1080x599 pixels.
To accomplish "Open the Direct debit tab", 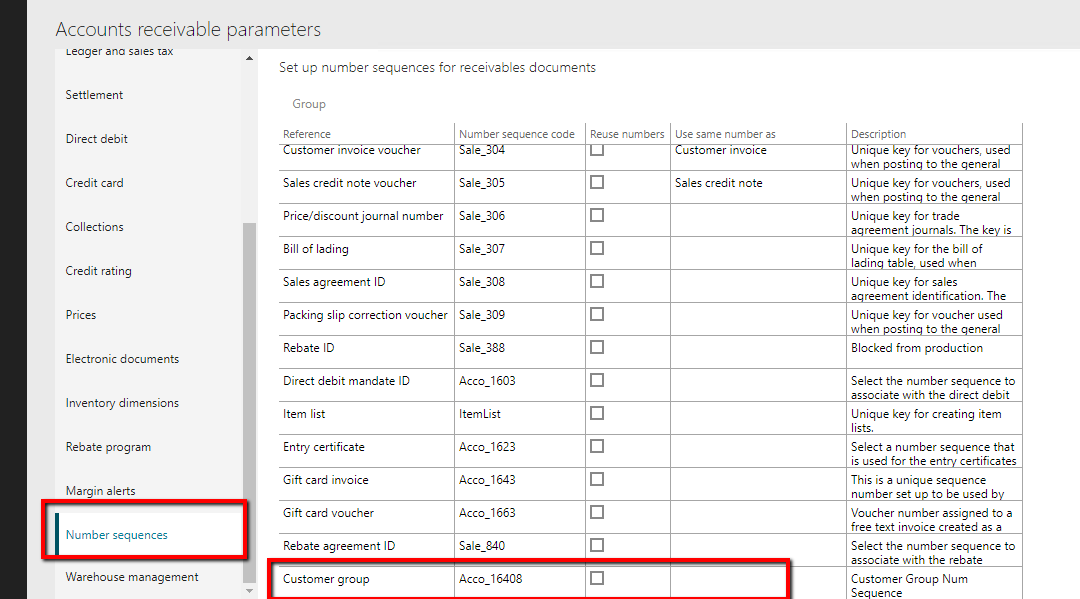I will 97,139.
